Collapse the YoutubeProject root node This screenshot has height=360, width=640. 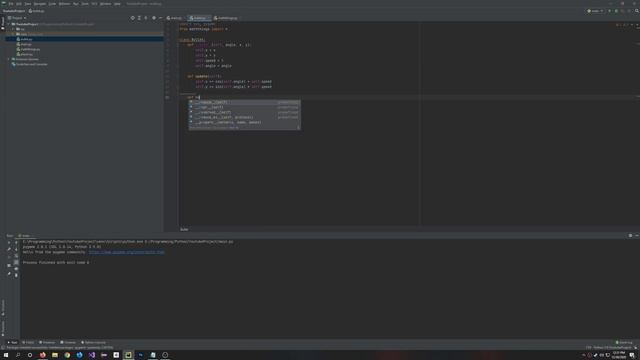click(9, 24)
